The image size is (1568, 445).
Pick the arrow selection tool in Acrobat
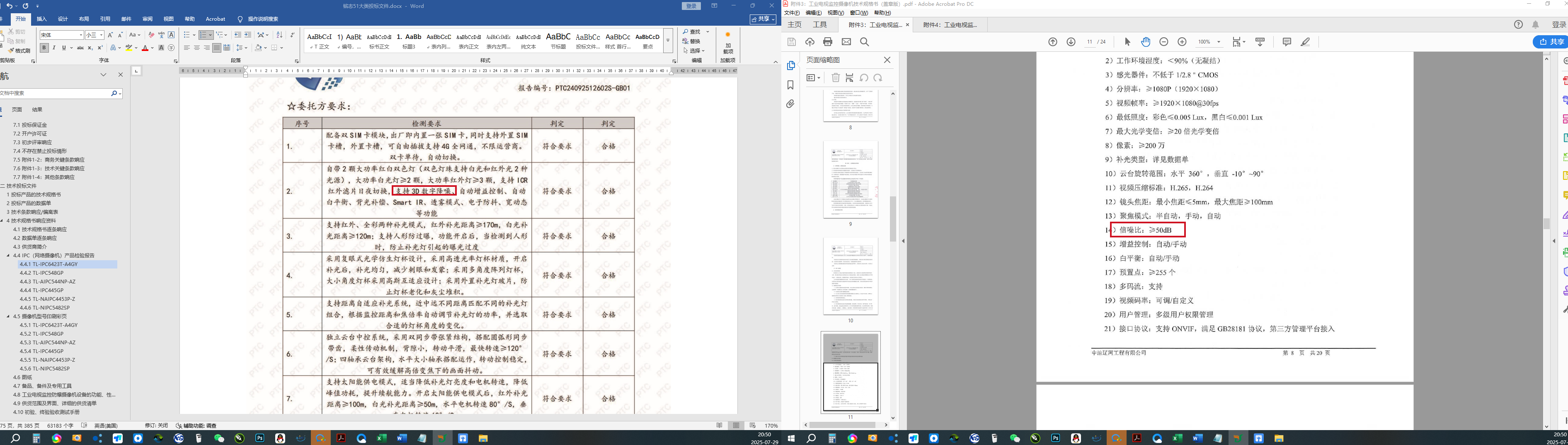click(x=1127, y=42)
